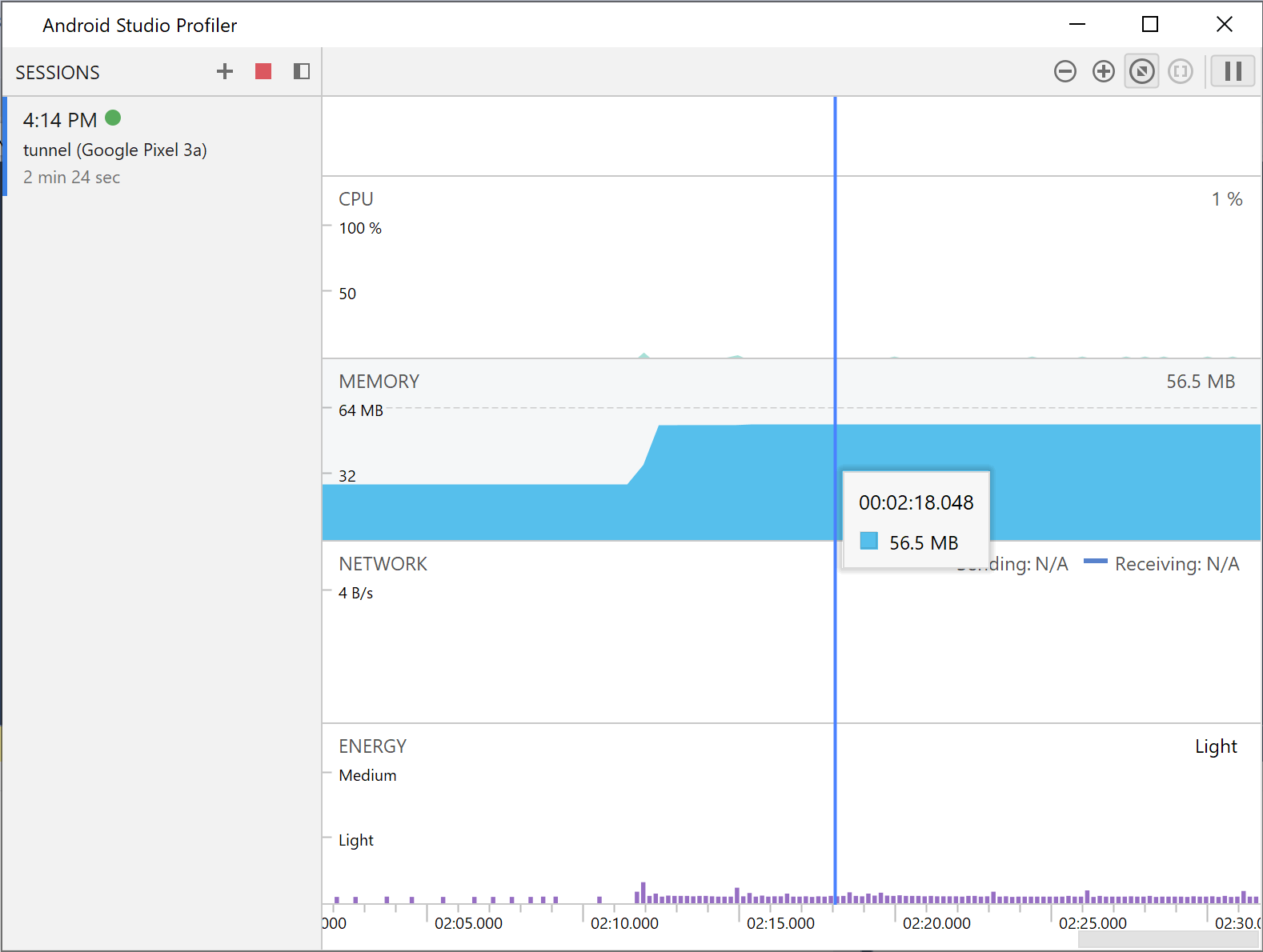Collapse the Sessions panel
This screenshot has width=1263, height=952.
tap(302, 72)
